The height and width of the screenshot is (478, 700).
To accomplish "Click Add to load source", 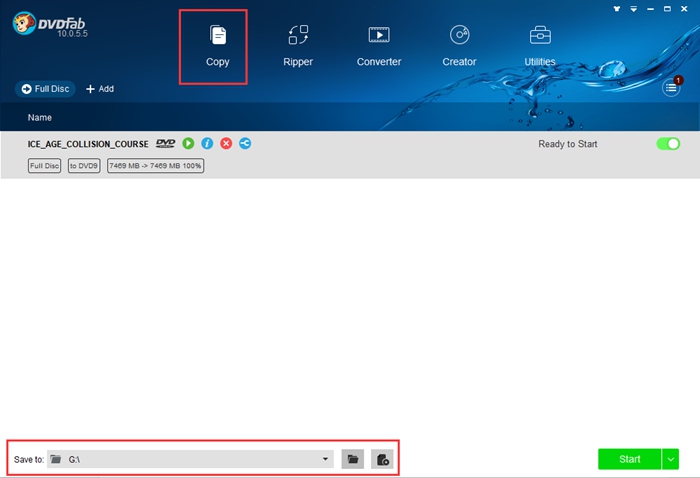I will click(100, 89).
